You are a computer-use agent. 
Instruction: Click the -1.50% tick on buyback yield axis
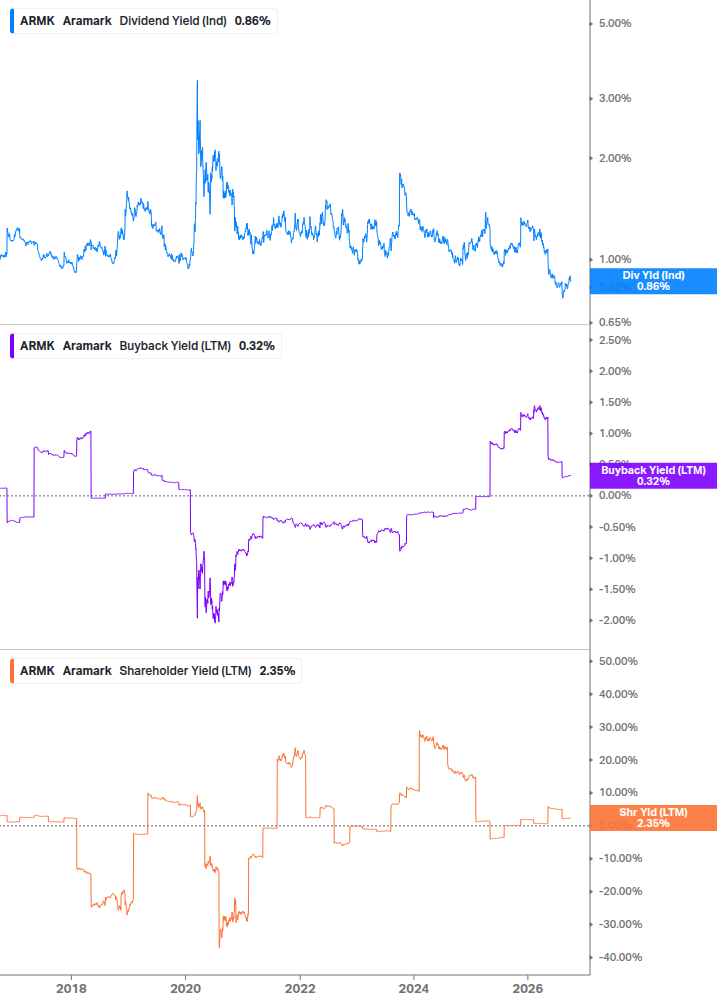(x=617, y=590)
